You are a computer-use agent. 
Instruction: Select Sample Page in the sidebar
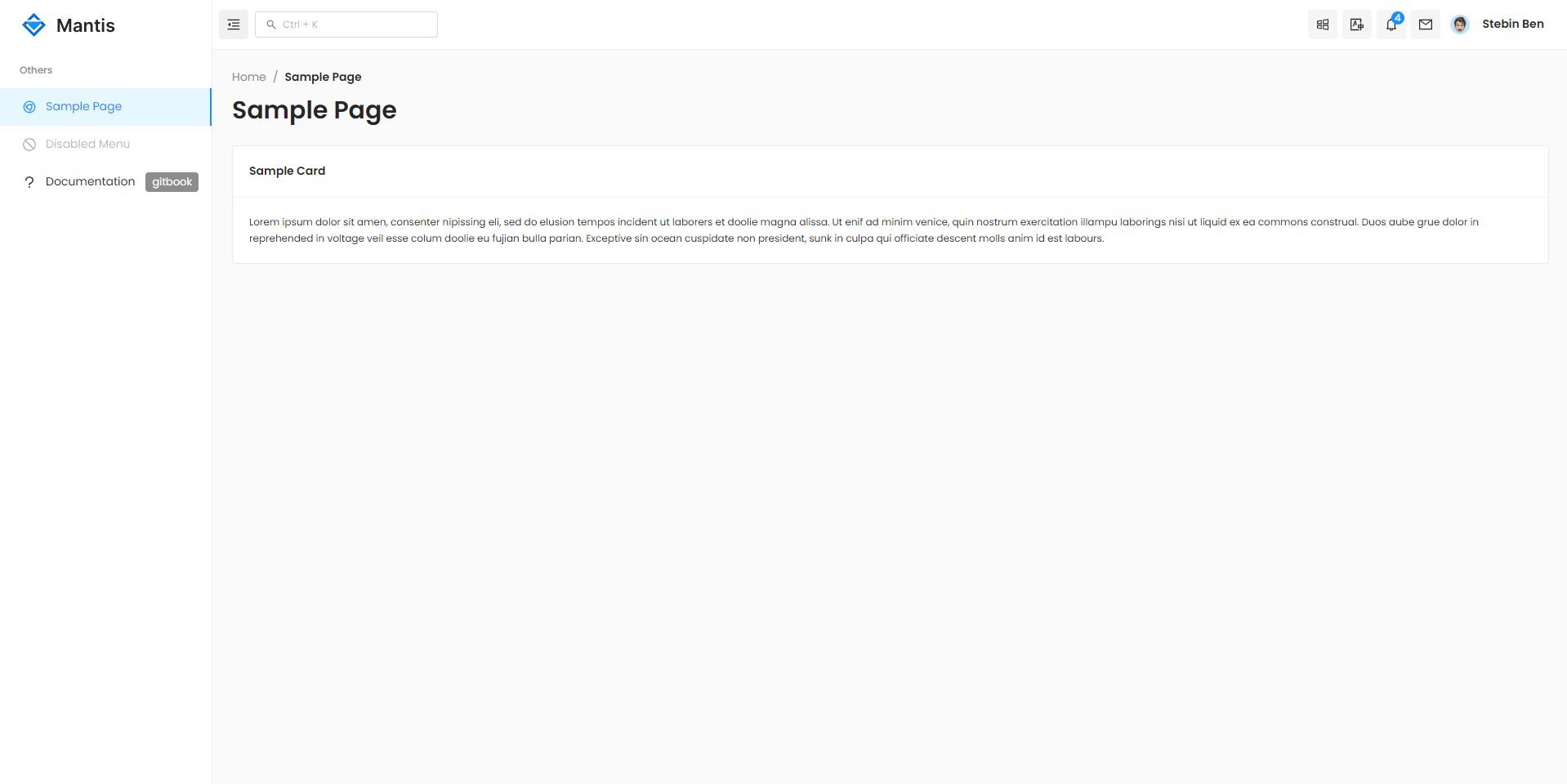[83, 106]
